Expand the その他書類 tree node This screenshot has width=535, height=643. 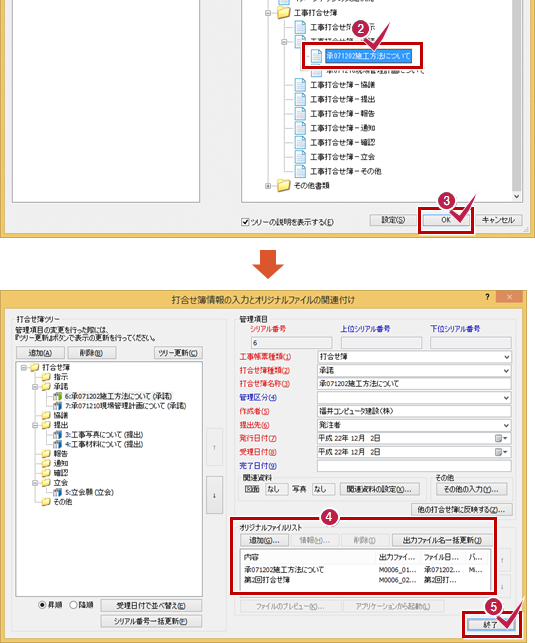268,186
